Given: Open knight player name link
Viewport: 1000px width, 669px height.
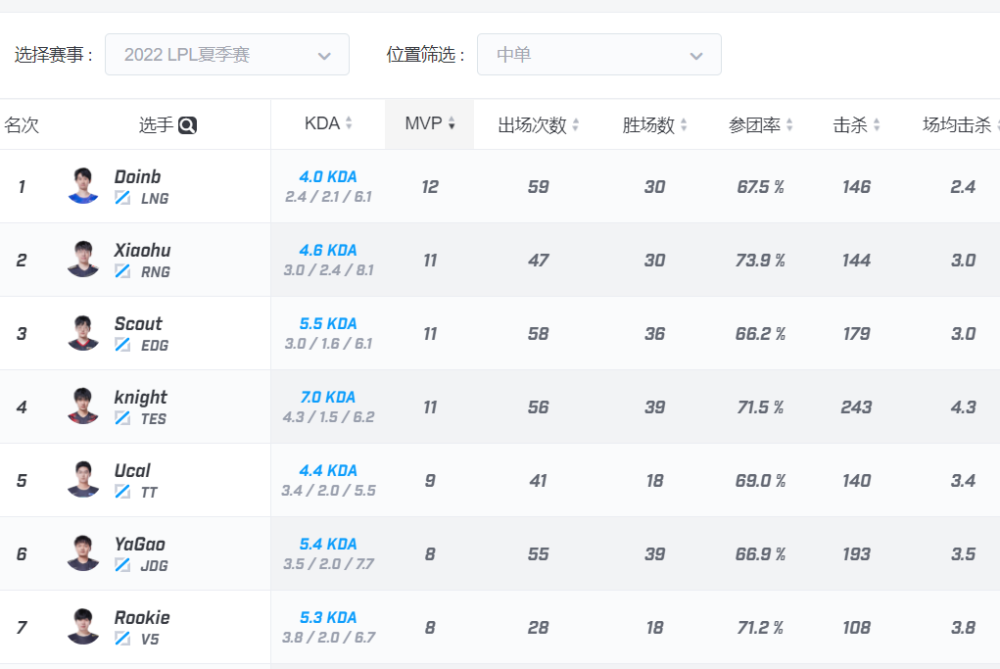Looking at the screenshot, I should click(x=140, y=397).
